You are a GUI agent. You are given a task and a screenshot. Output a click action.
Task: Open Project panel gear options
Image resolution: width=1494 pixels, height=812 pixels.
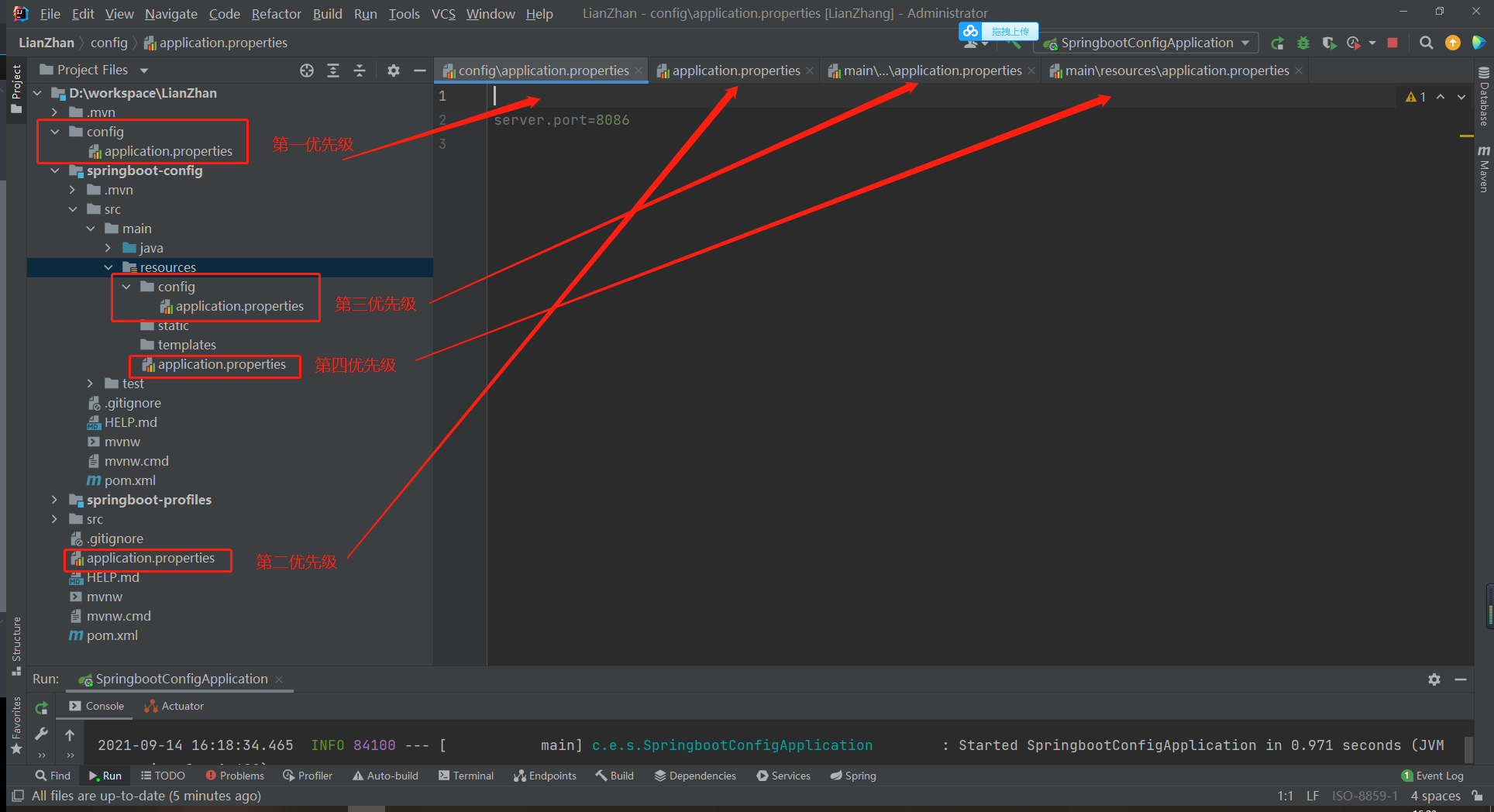tap(394, 71)
